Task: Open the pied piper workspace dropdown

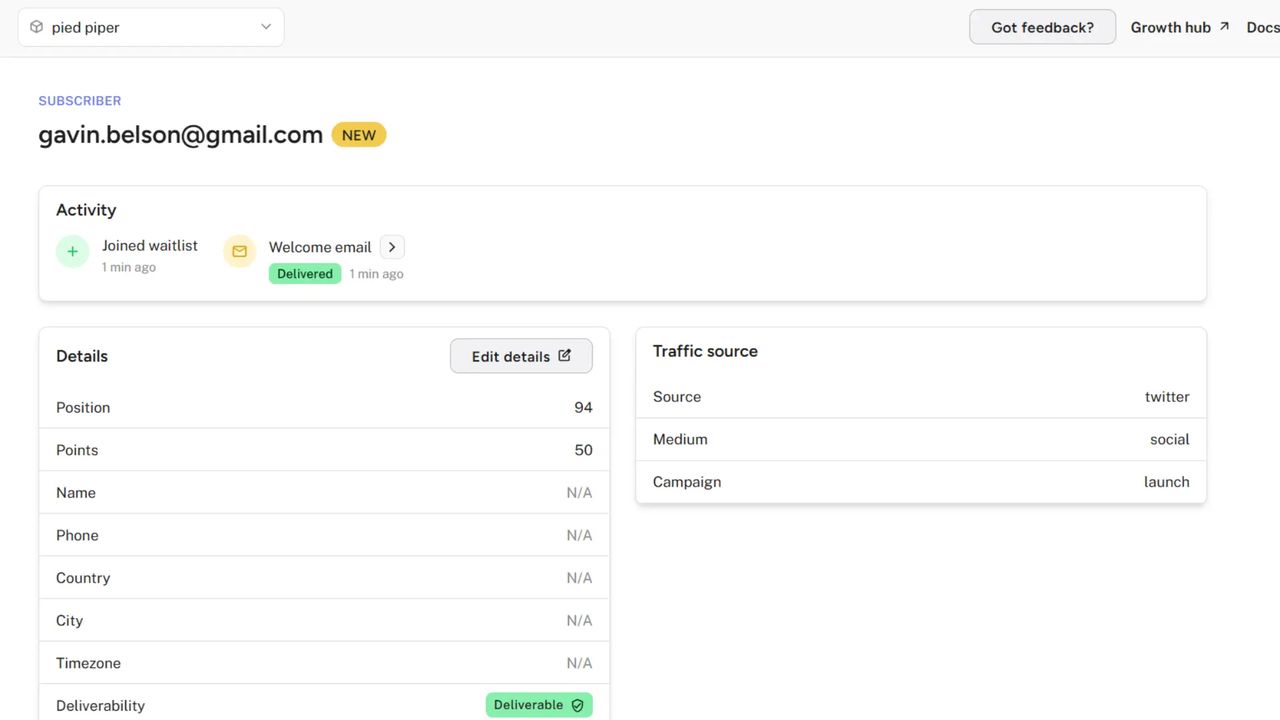Action: (x=150, y=27)
